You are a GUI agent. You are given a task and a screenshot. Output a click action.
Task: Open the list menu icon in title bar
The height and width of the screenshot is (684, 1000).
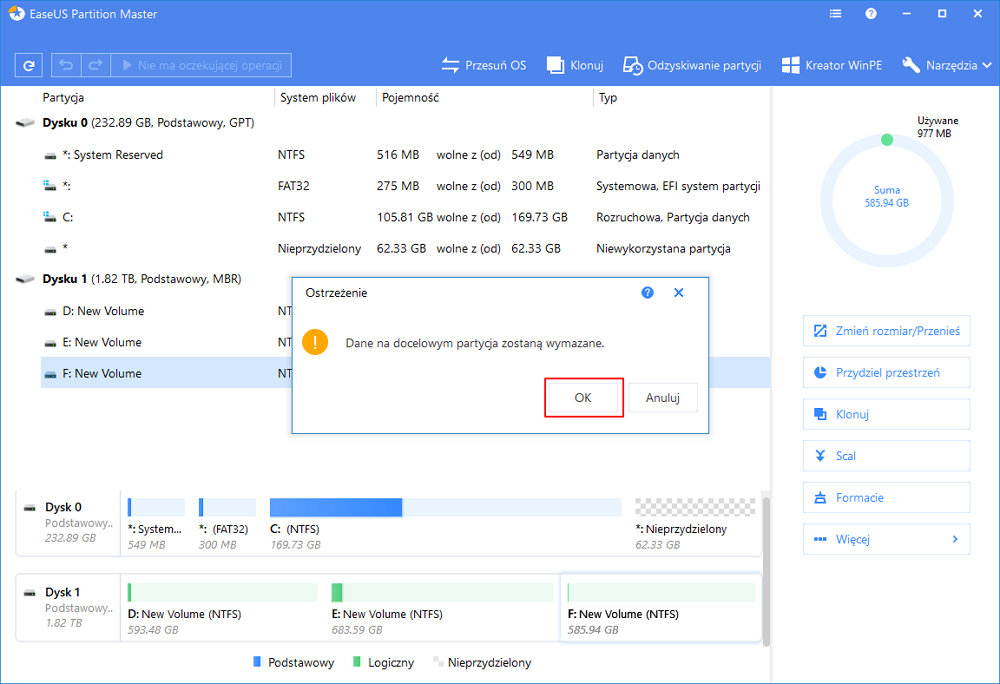[835, 13]
